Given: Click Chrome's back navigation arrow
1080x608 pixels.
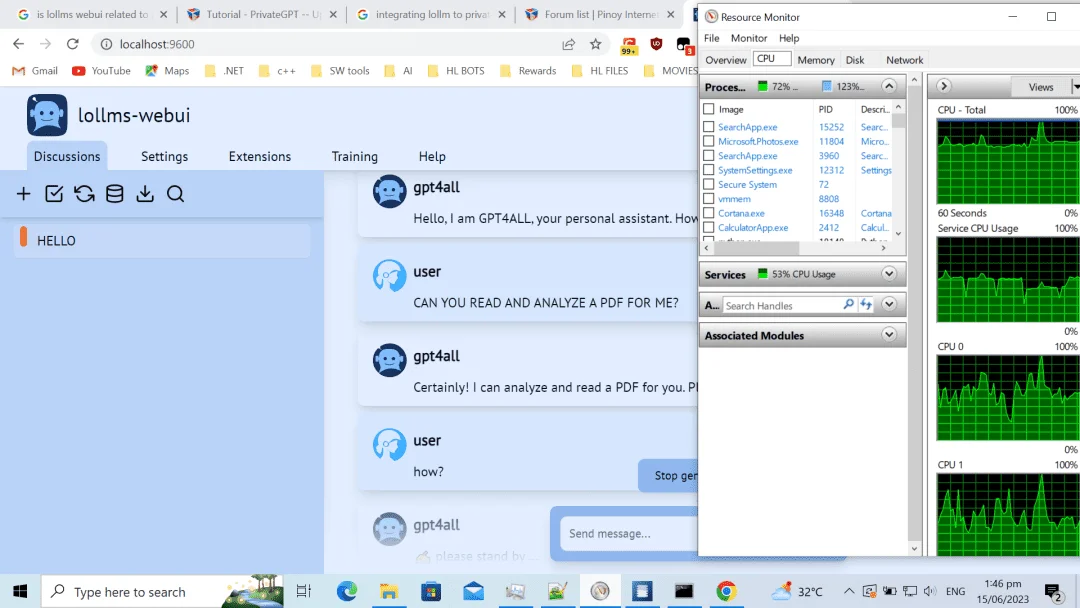Looking at the screenshot, I should click(x=19, y=44).
